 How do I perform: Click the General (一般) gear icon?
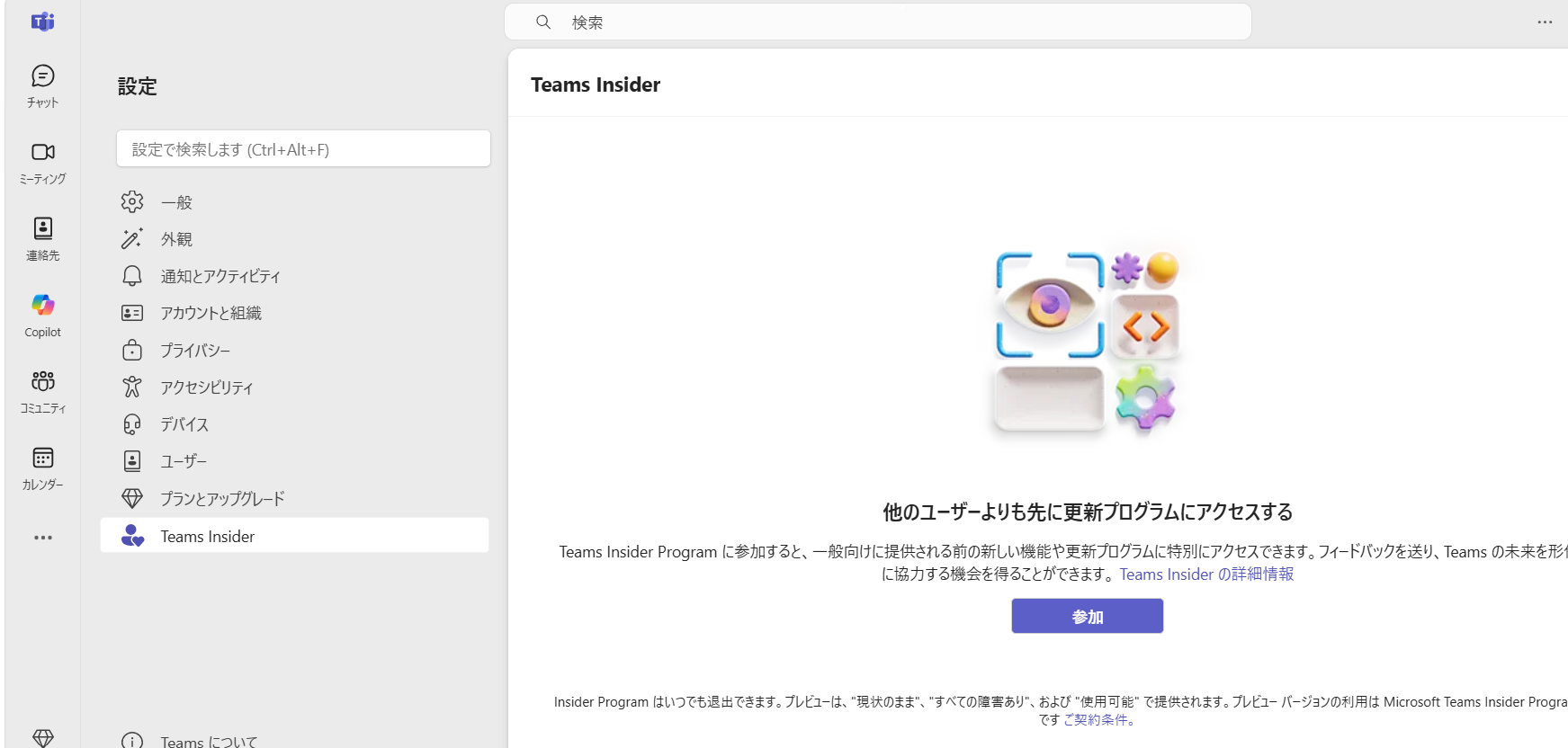[132, 201]
